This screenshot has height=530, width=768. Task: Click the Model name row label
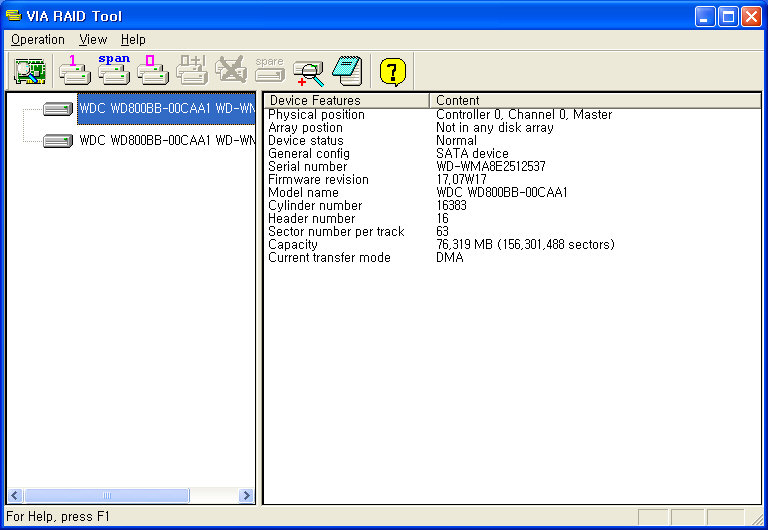pos(303,193)
